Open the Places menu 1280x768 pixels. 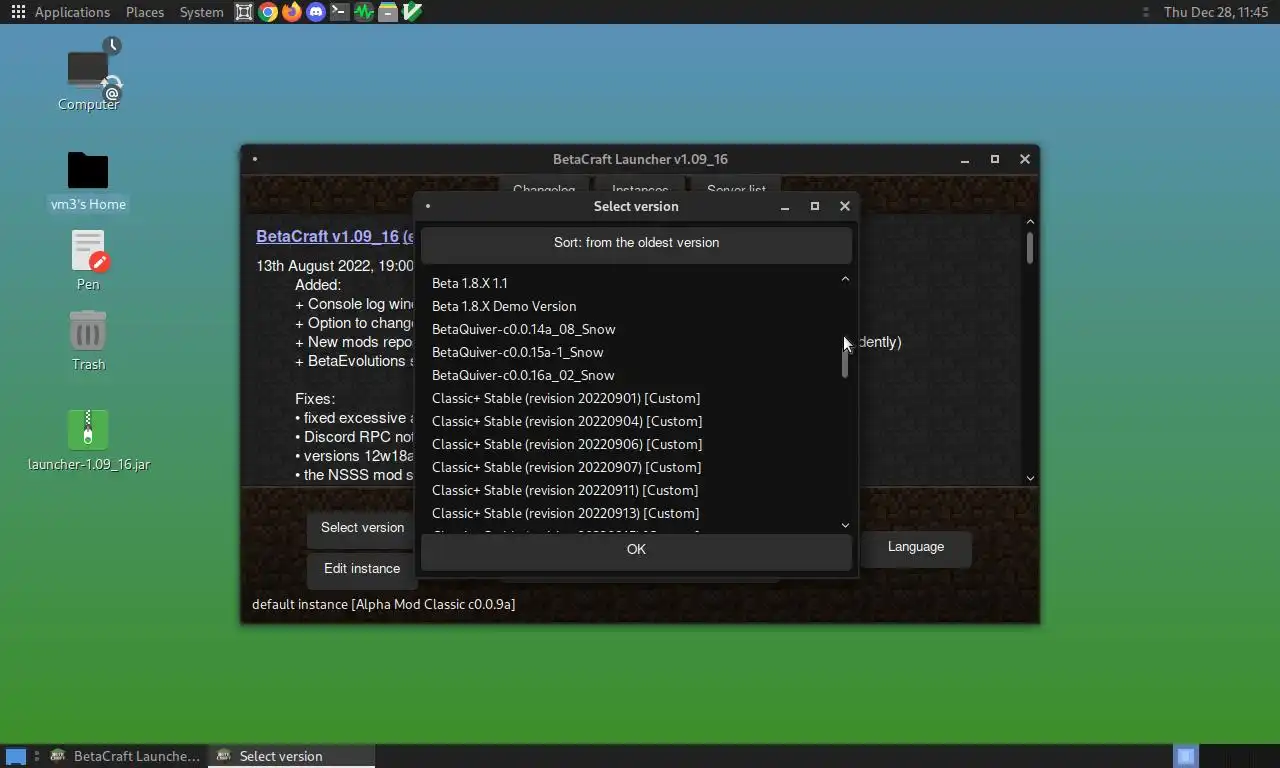[x=145, y=12]
